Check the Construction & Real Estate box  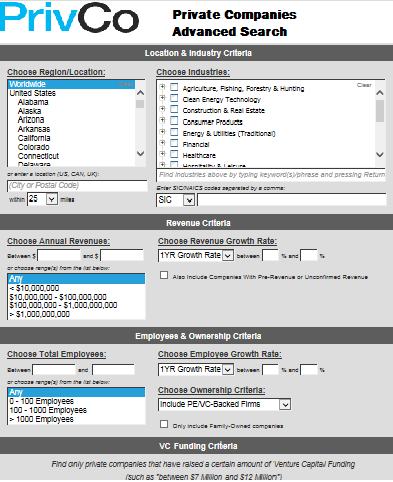(x=174, y=109)
